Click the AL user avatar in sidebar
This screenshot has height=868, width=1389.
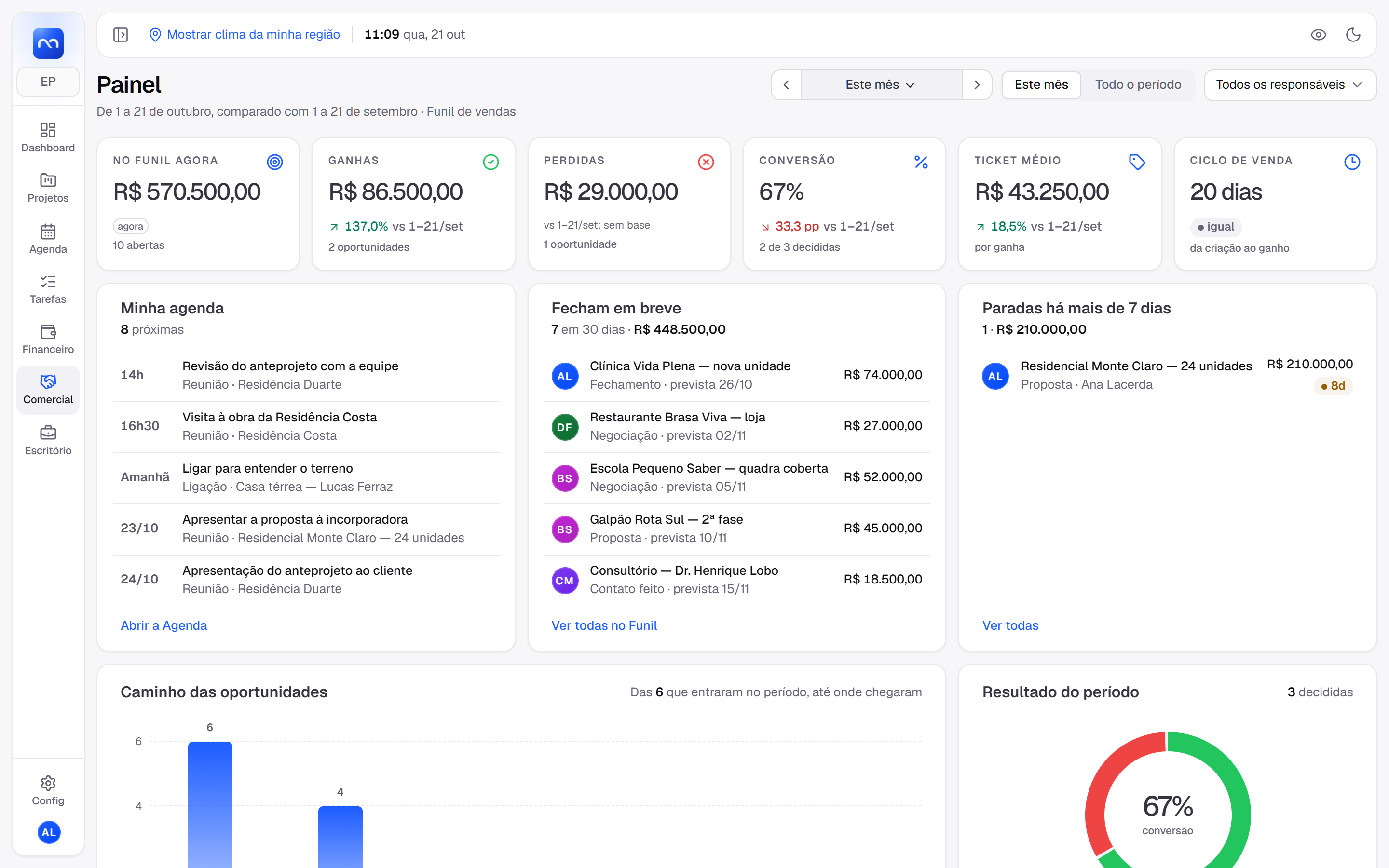[49, 832]
